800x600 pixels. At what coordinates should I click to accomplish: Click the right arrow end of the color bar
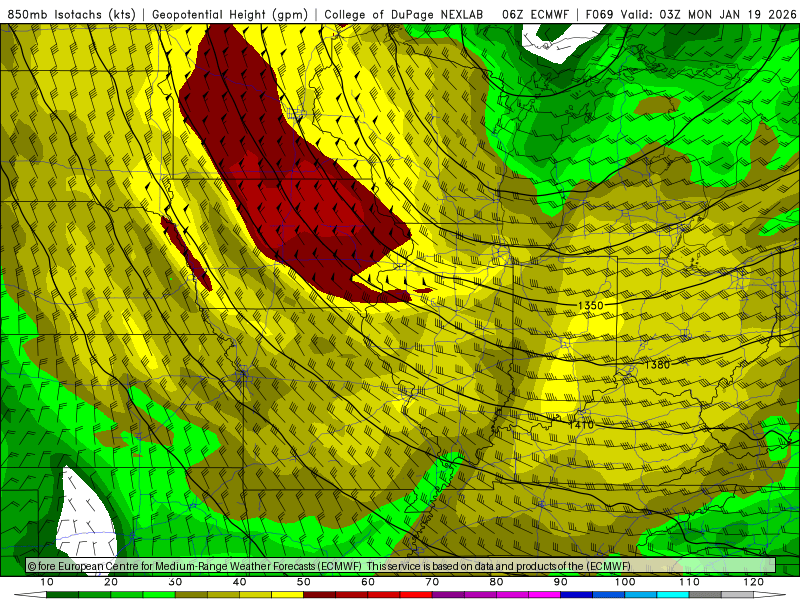click(770, 594)
